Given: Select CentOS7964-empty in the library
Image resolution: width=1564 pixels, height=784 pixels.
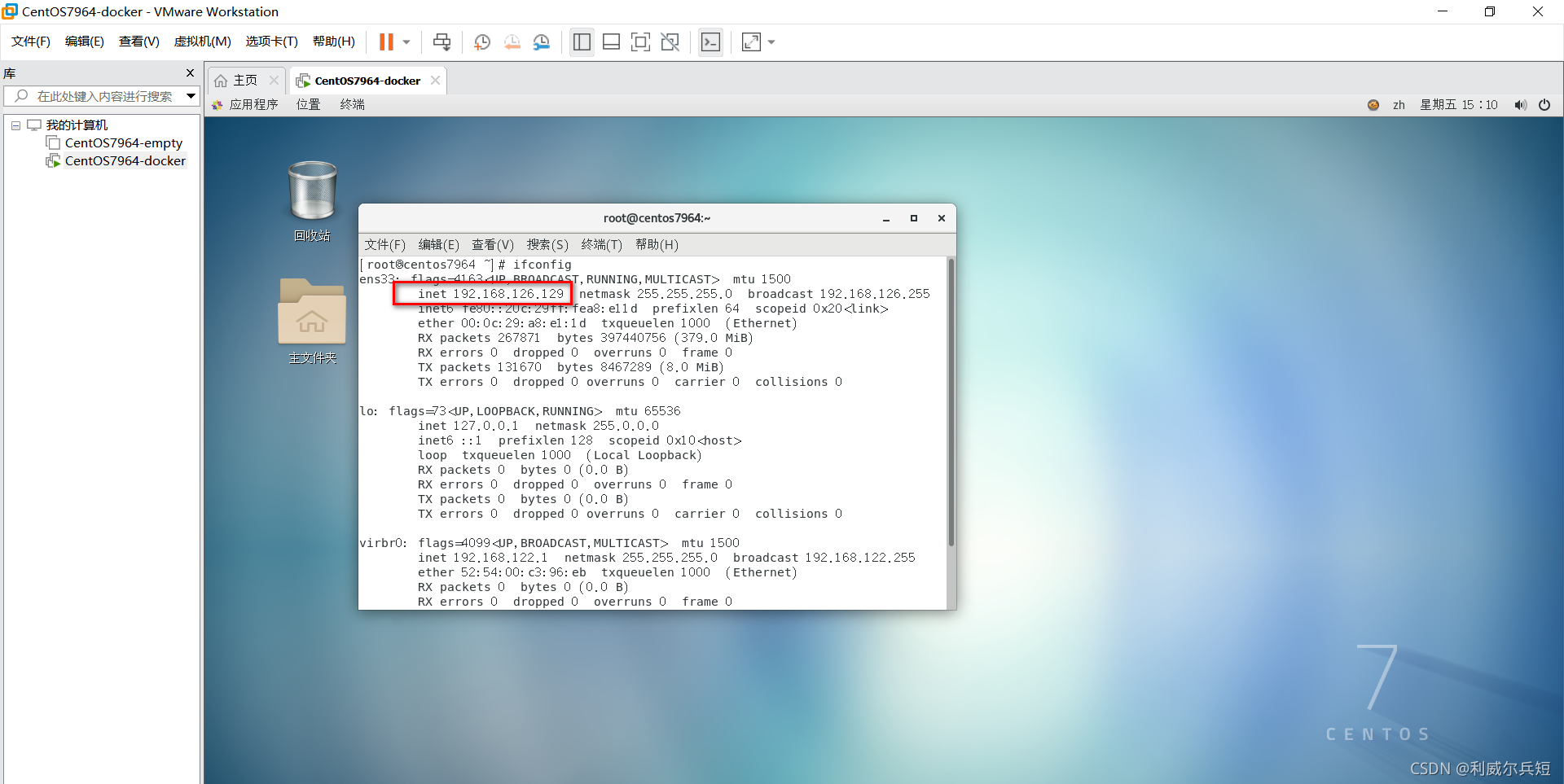Looking at the screenshot, I should click(124, 143).
